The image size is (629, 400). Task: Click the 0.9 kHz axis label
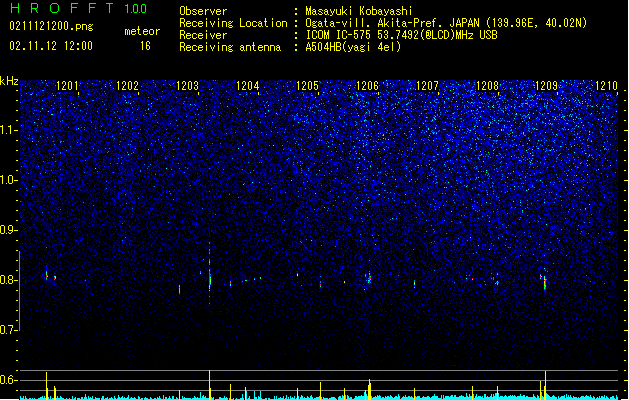pos(9,230)
